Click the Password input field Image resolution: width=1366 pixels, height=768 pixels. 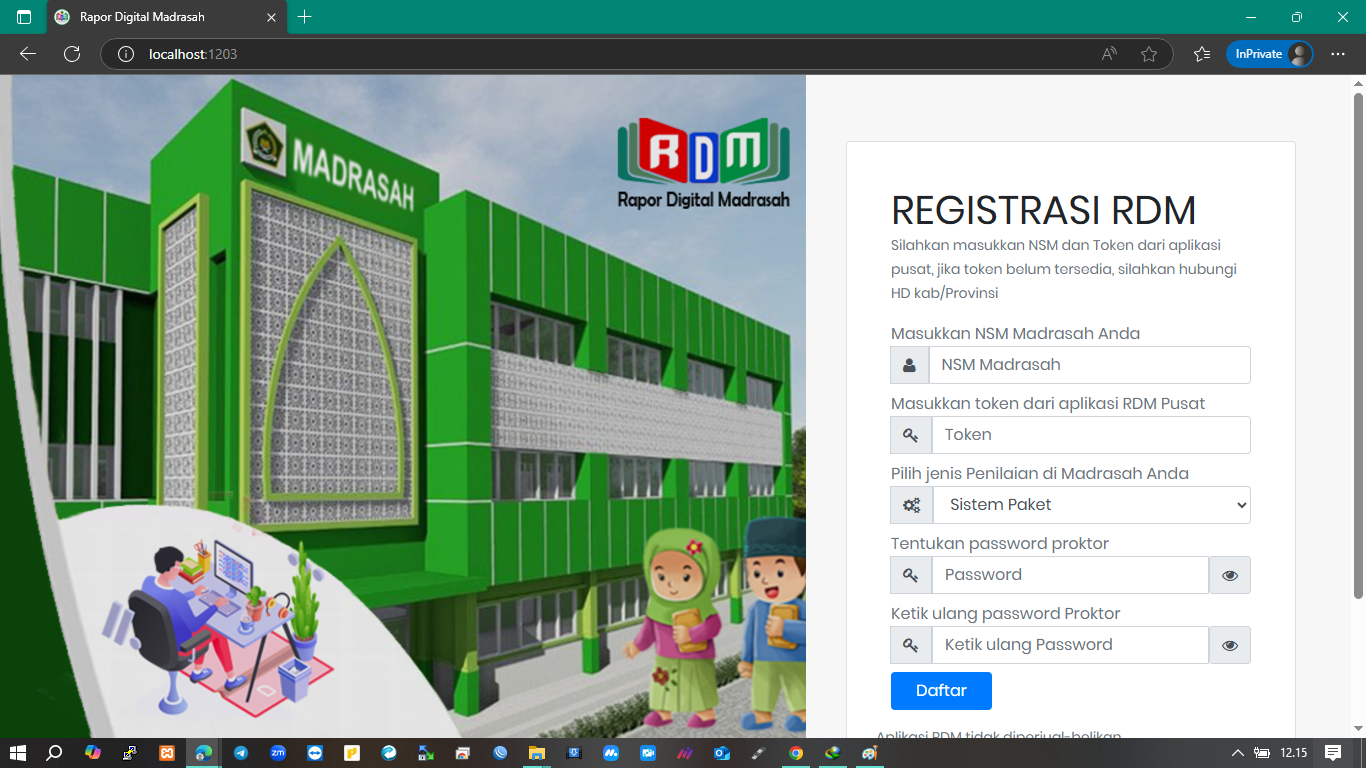(1070, 575)
